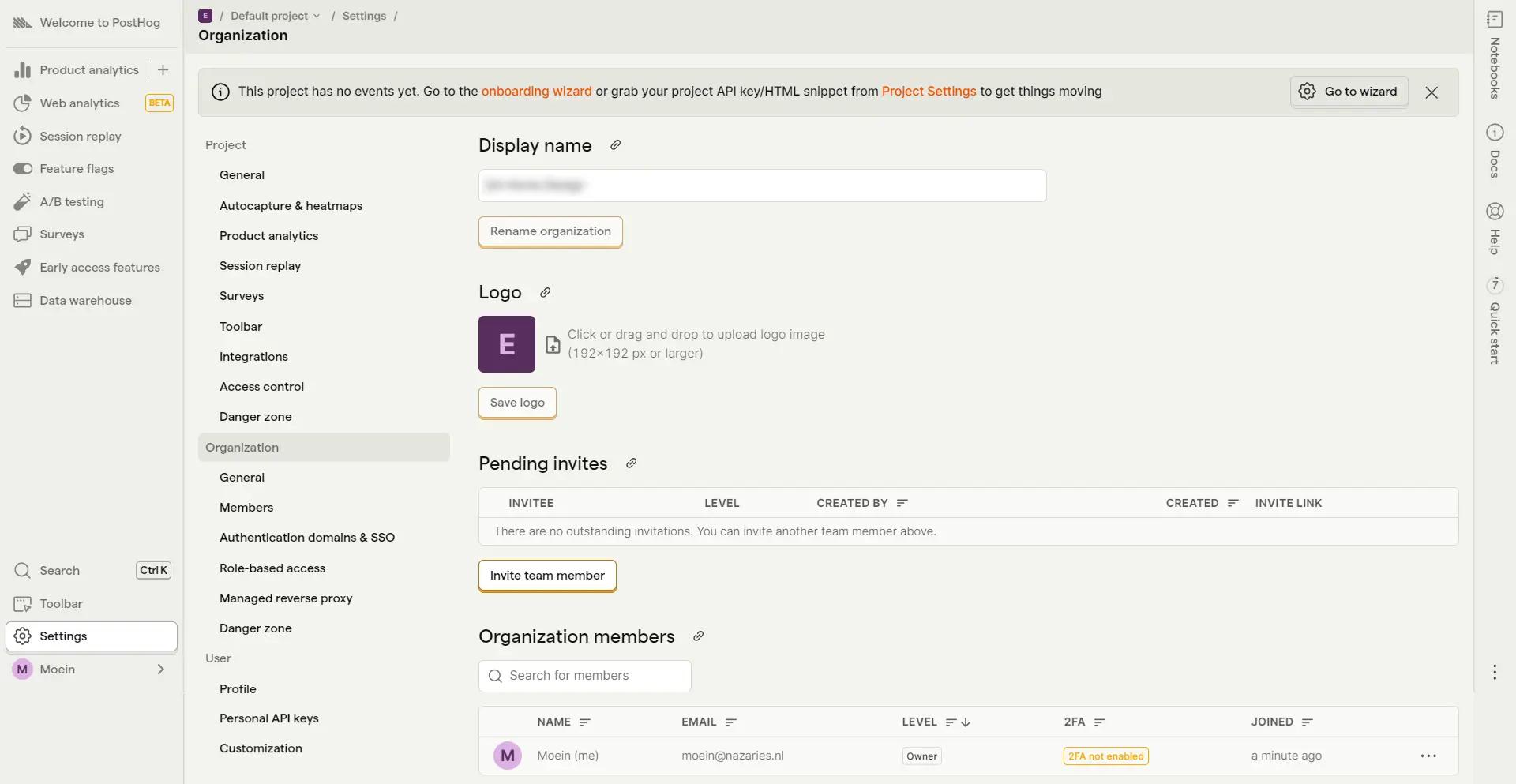1516x784 pixels.
Task: Open Search in the sidebar
Action: click(92, 571)
